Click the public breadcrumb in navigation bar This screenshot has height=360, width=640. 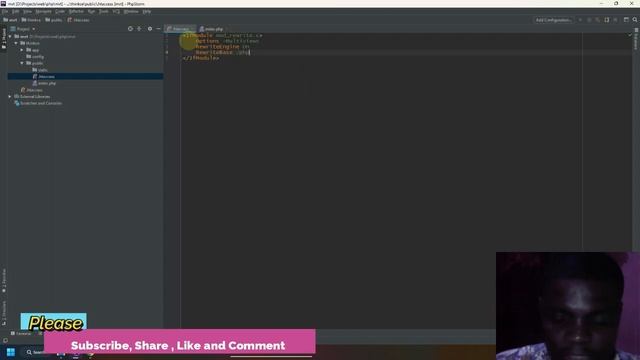(x=53, y=20)
